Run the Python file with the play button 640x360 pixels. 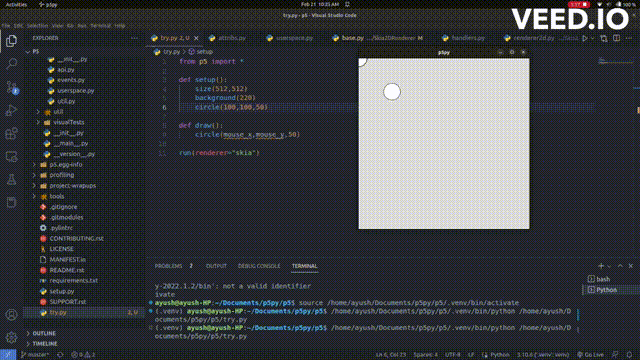pos(585,38)
